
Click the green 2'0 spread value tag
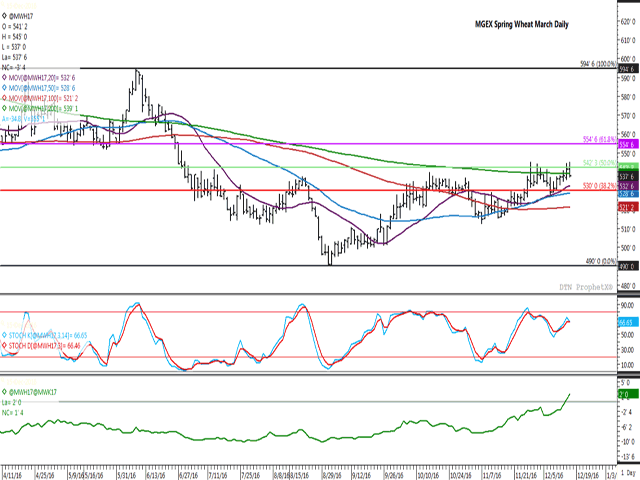click(x=629, y=394)
